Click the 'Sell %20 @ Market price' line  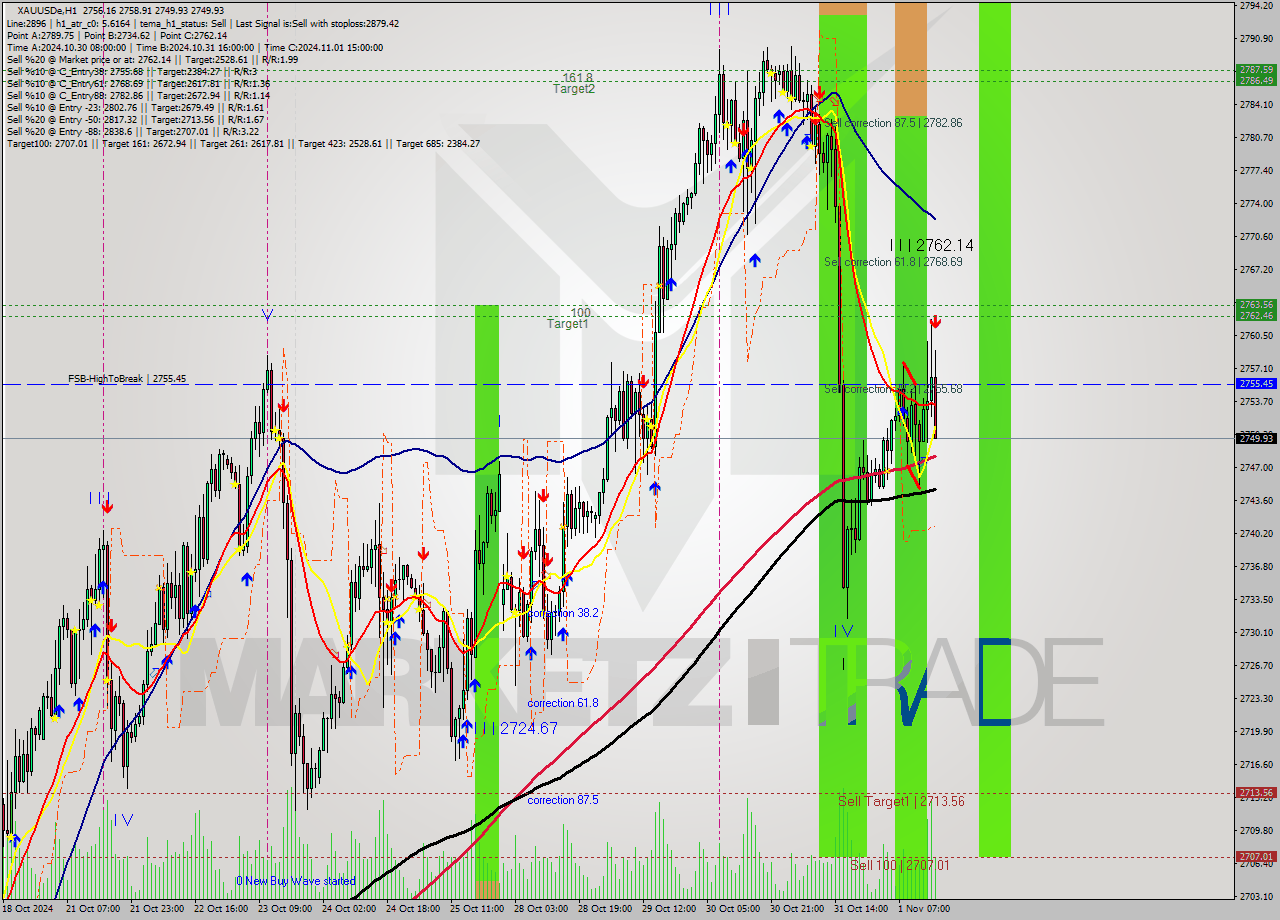(x=151, y=59)
